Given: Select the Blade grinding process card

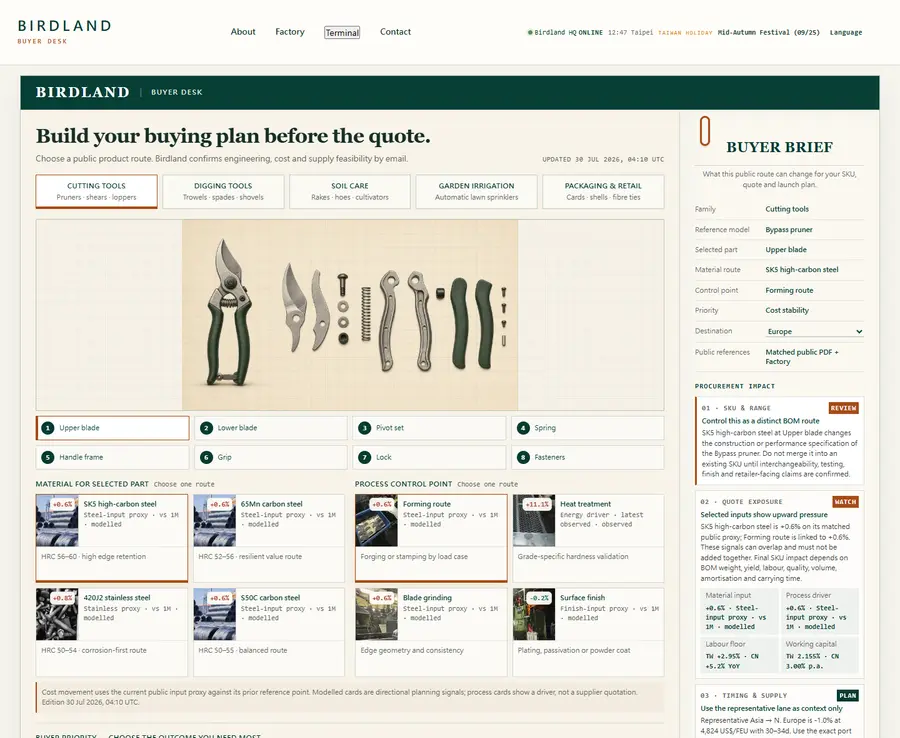Looking at the screenshot, I should (431, 632).
